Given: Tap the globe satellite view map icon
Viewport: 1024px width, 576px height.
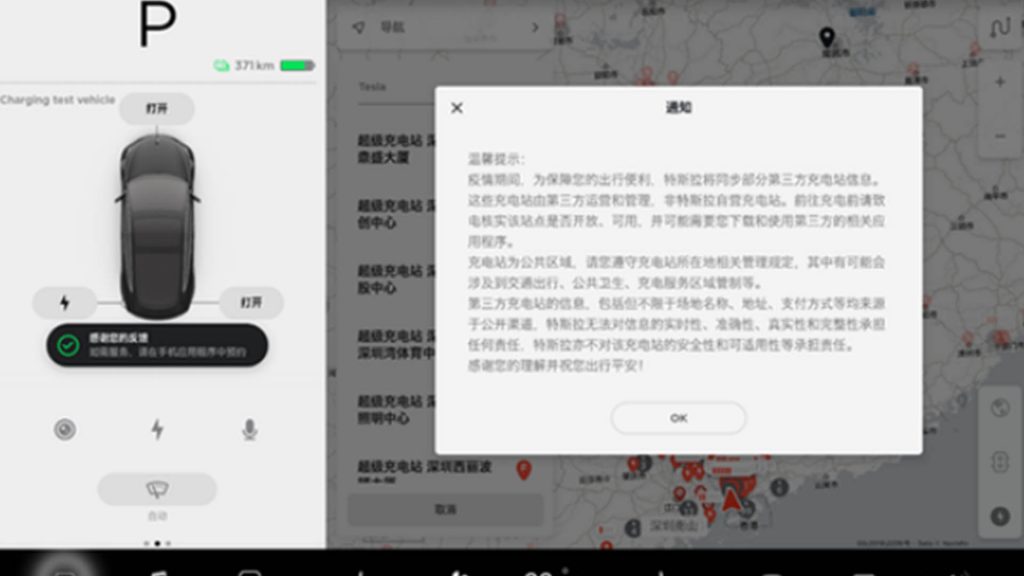Looking at the screenshot, I should [999, 408].
